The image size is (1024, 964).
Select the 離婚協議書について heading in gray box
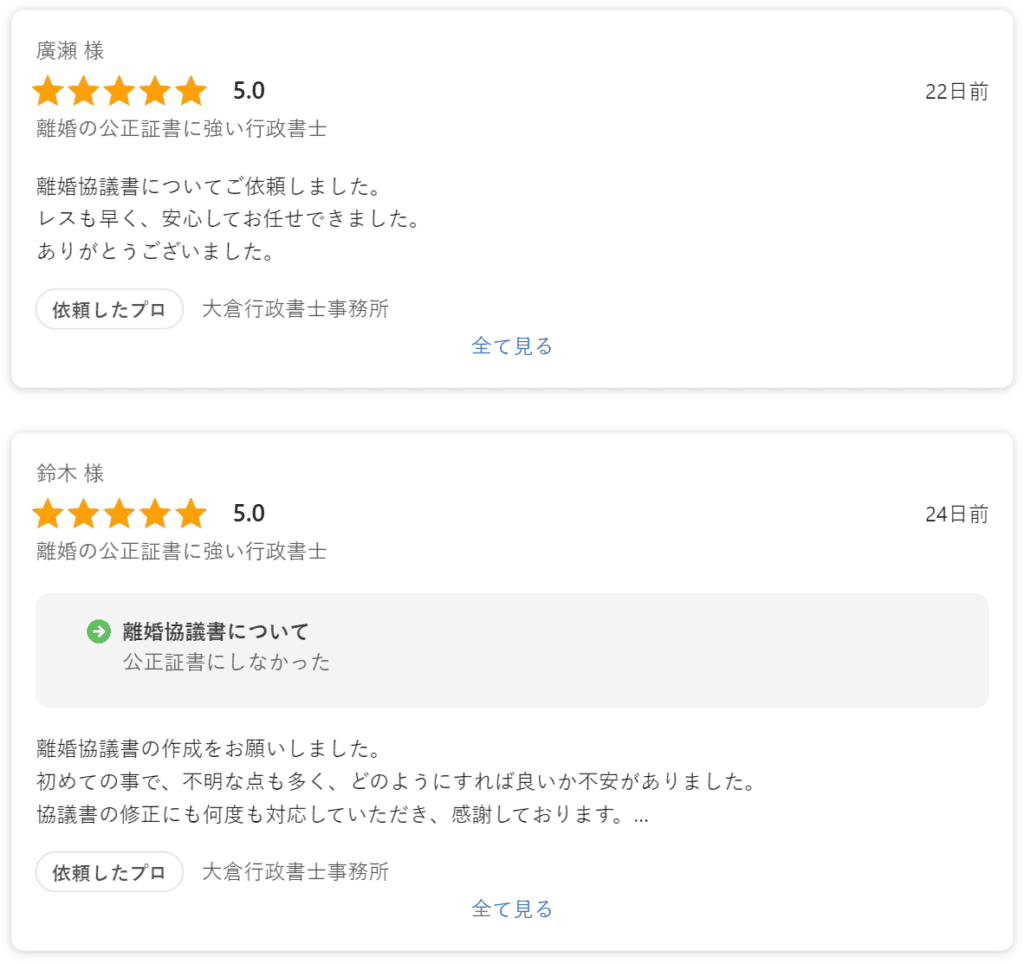coord(216,631)
